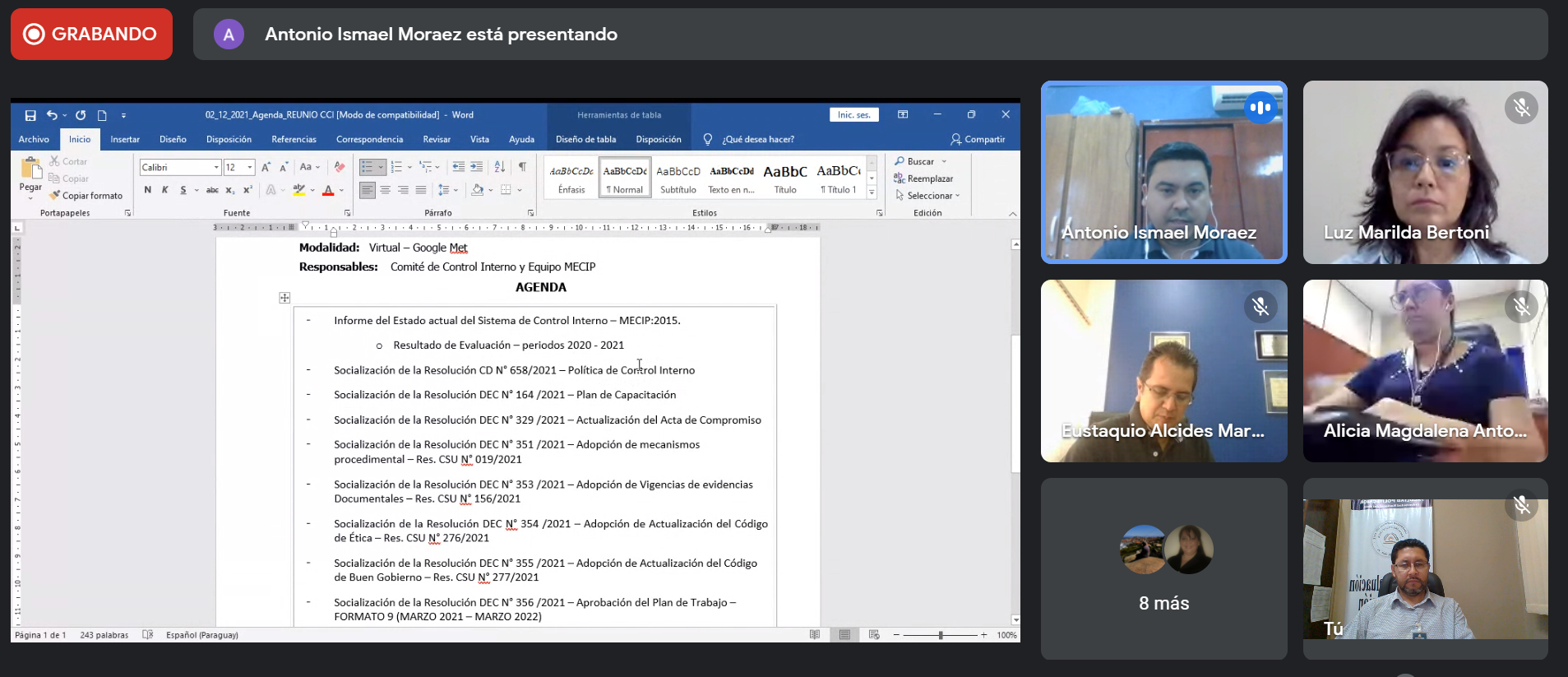
Task: Toggle the bullet list button
Action: pos(367,167)
